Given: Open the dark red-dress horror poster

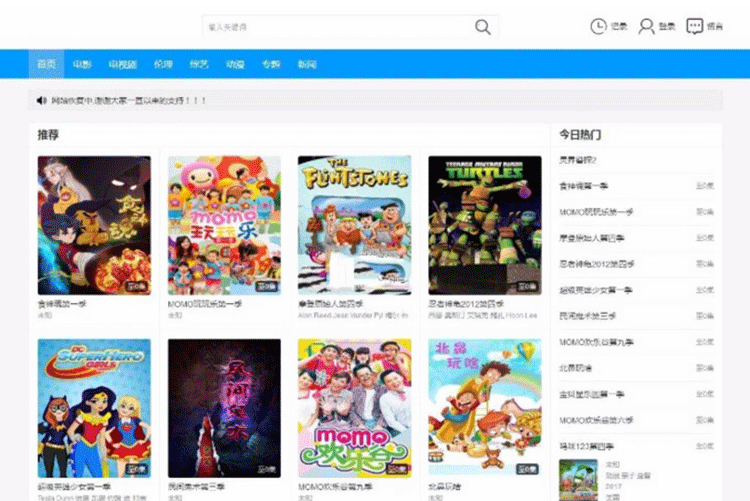Looking at the screenshot, I should point(224,408).
